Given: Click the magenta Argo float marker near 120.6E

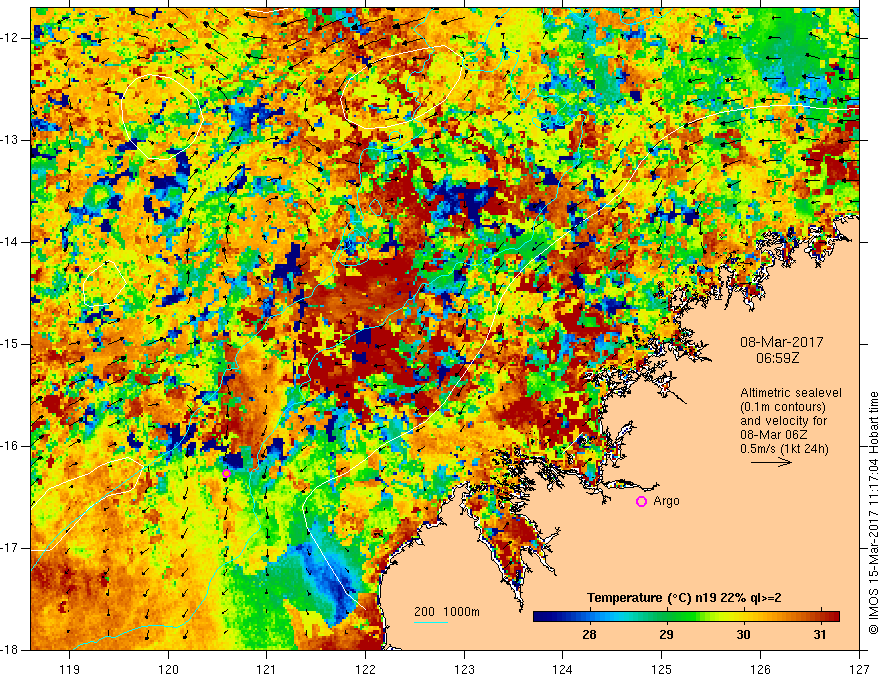Looking at the screenshot, I should 226,474.
